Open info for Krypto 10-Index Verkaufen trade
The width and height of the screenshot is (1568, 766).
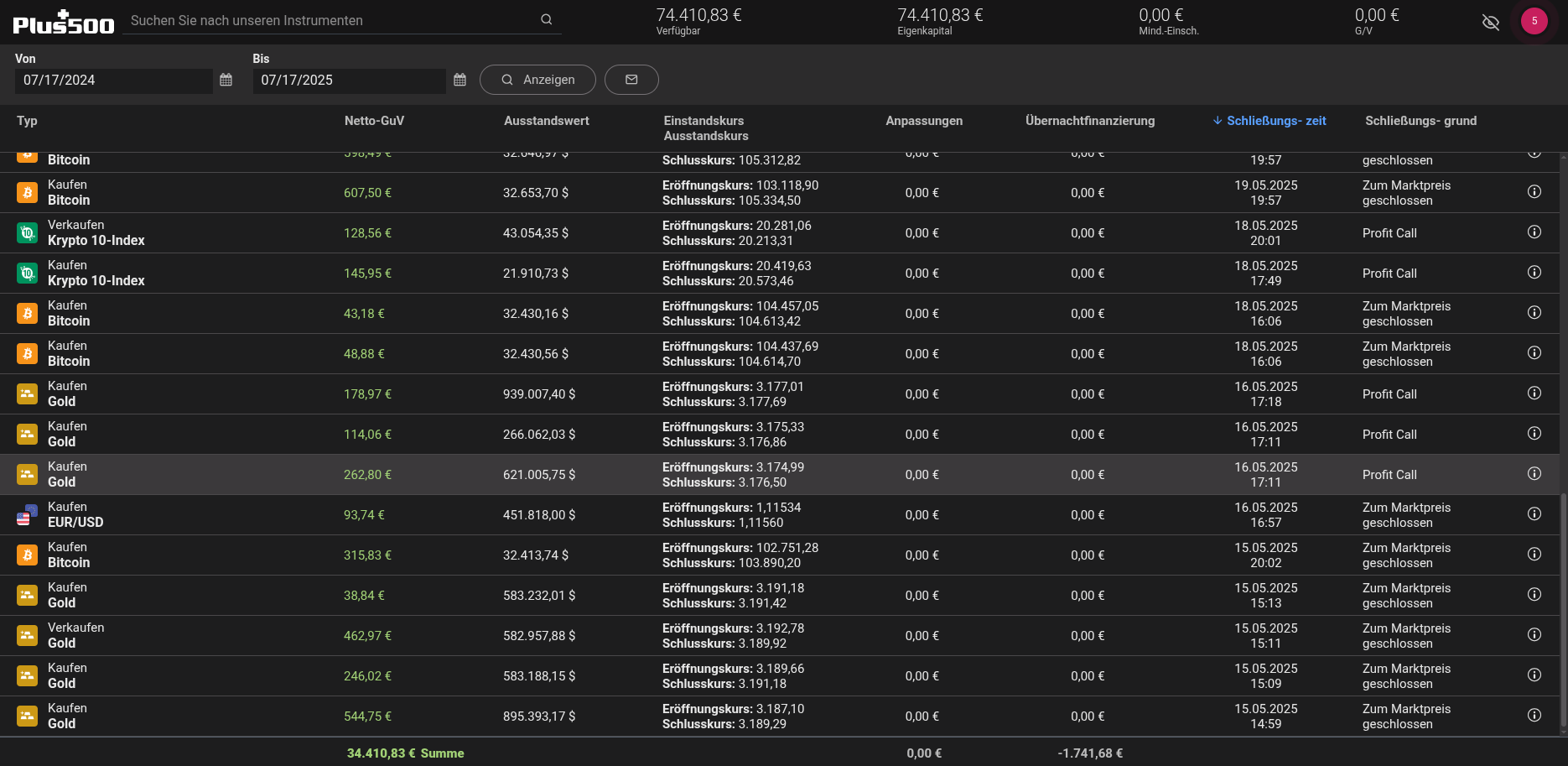click(1534, 232)
